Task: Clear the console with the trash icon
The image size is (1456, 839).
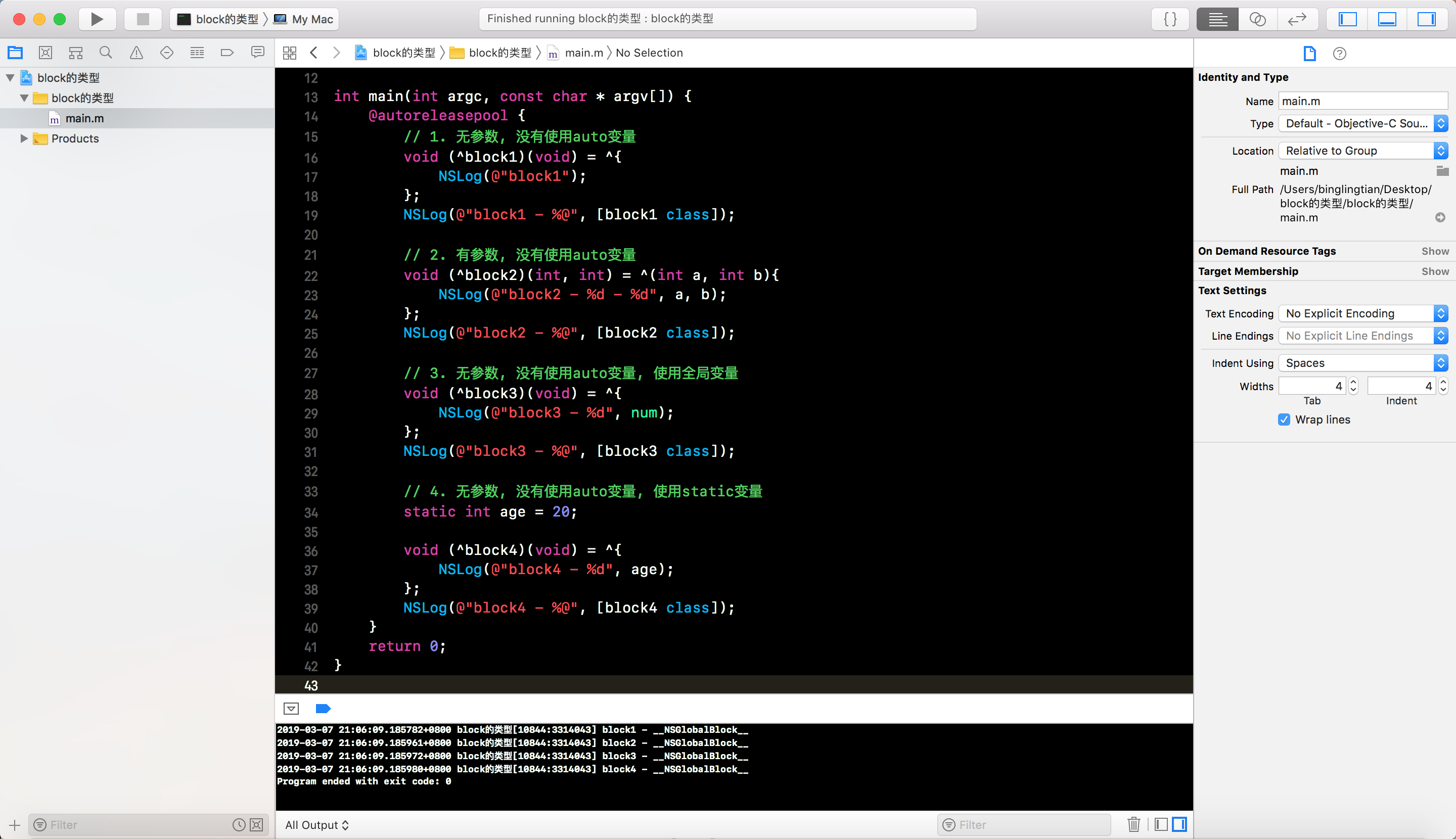Action: 1133,824
